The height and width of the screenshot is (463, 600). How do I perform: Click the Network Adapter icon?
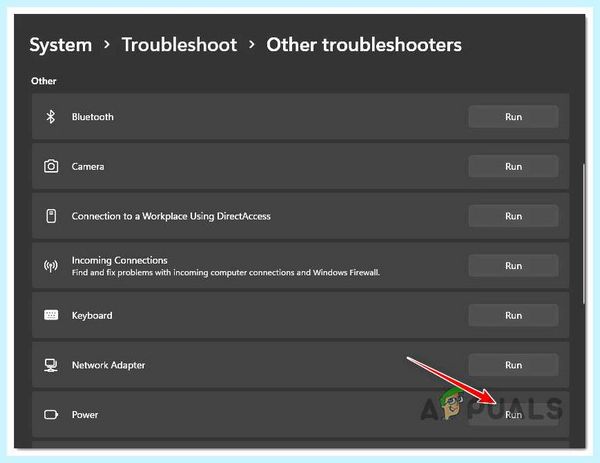(51, 365)
